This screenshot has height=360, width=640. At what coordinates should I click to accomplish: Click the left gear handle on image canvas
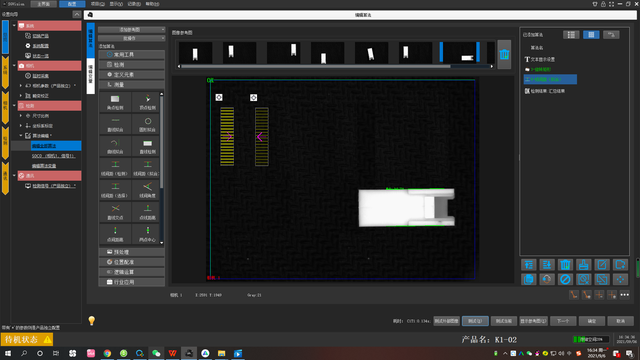(219, 97)
